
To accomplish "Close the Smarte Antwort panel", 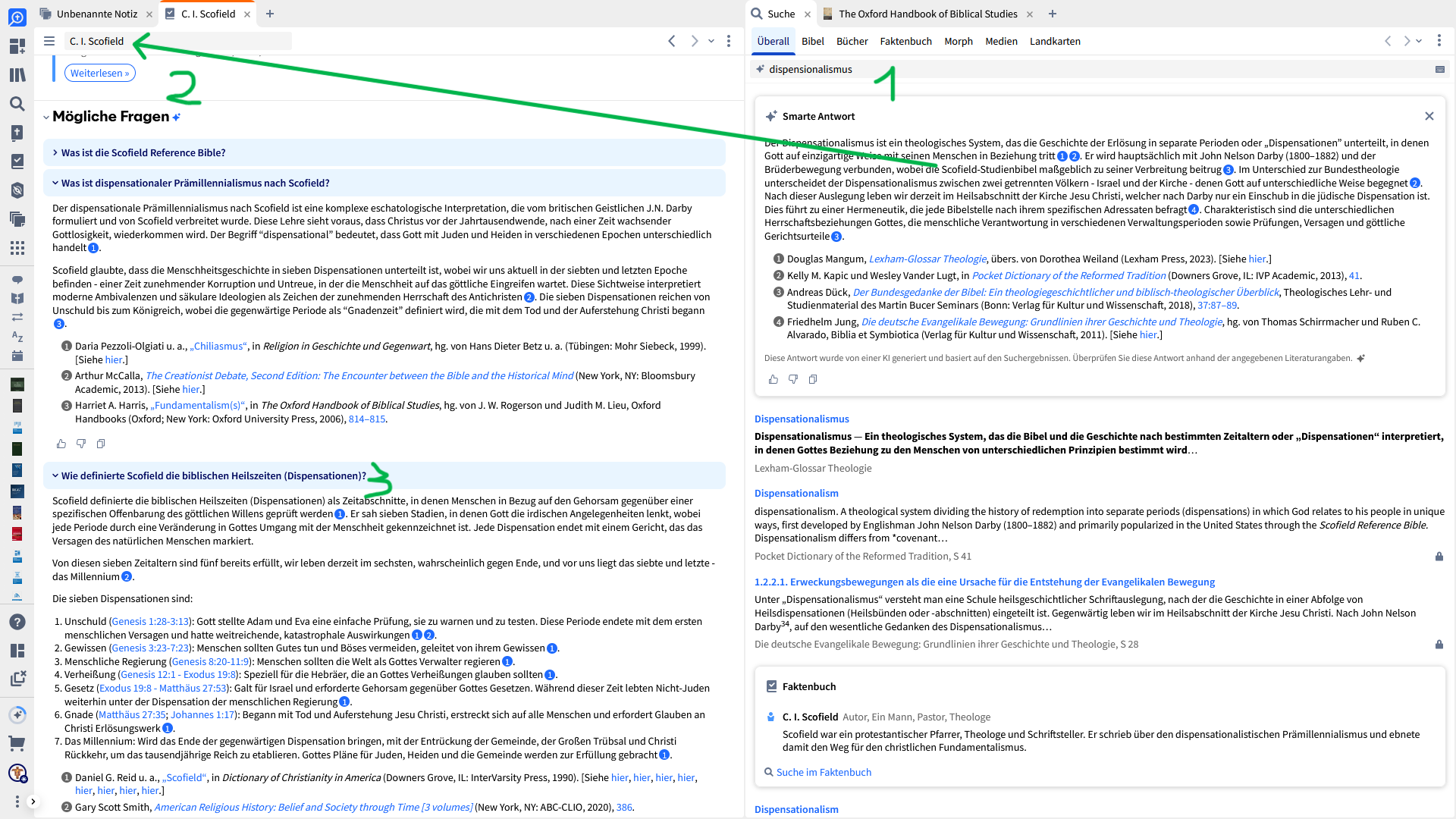I will (x=1429, y=116).
